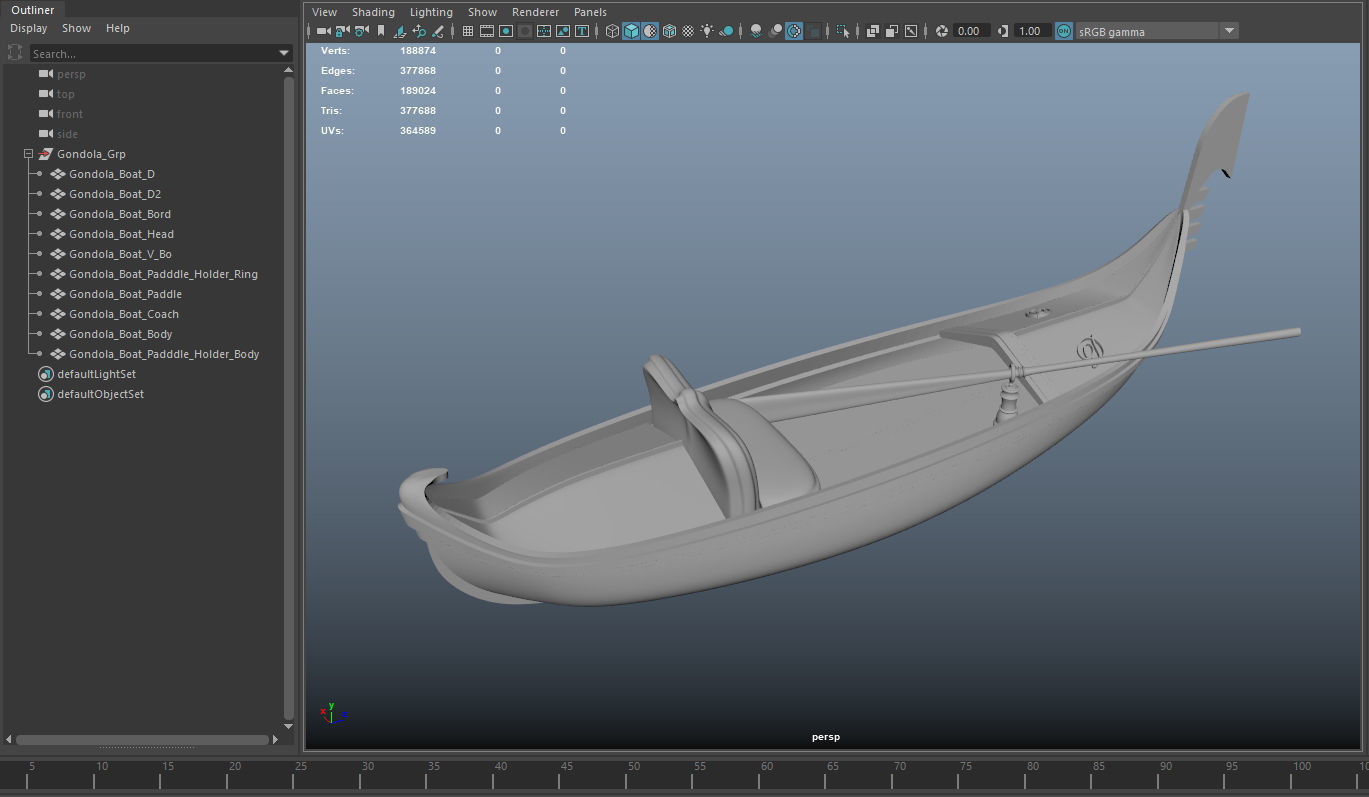Click the X-Ray Active Components icon
The width and height of the screenshot is (1369, 797).
(892, 31)
